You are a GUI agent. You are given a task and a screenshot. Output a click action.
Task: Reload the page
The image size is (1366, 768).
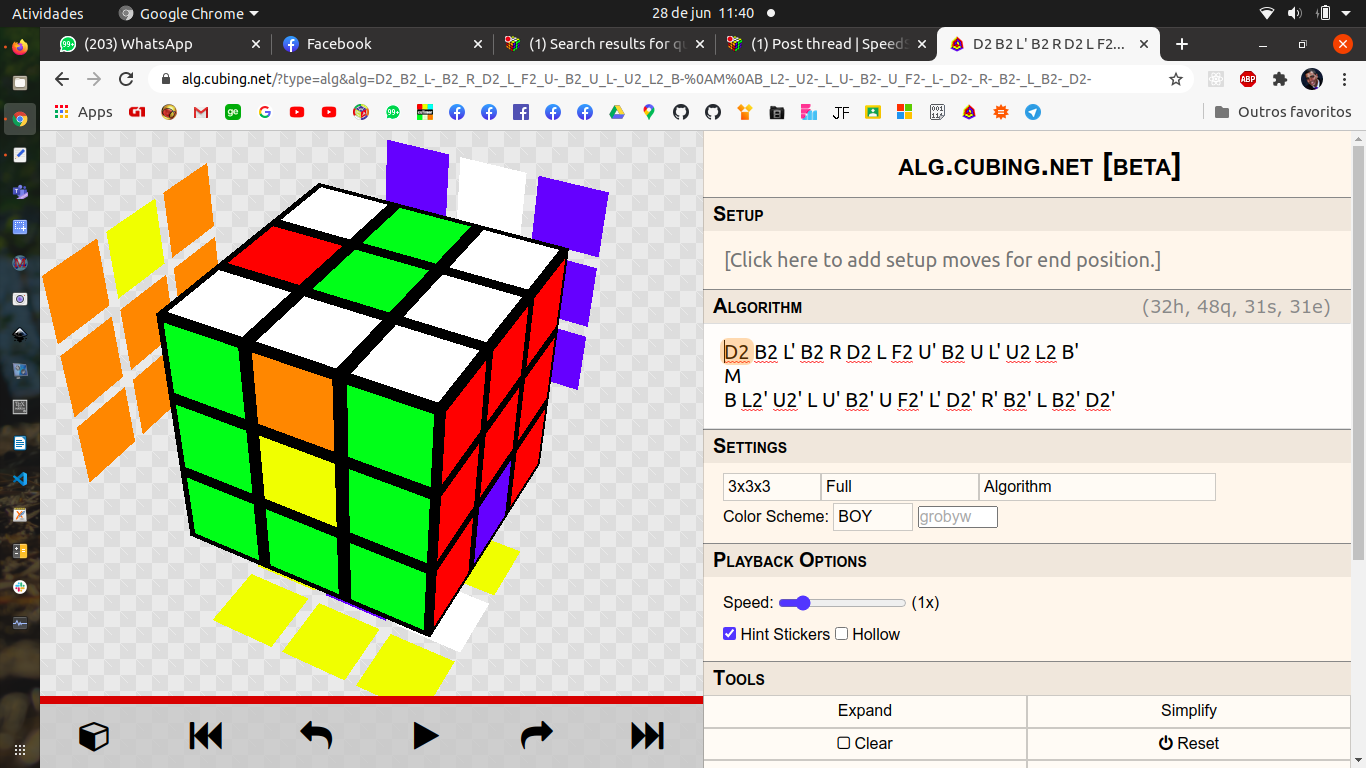tap(126, 79)
